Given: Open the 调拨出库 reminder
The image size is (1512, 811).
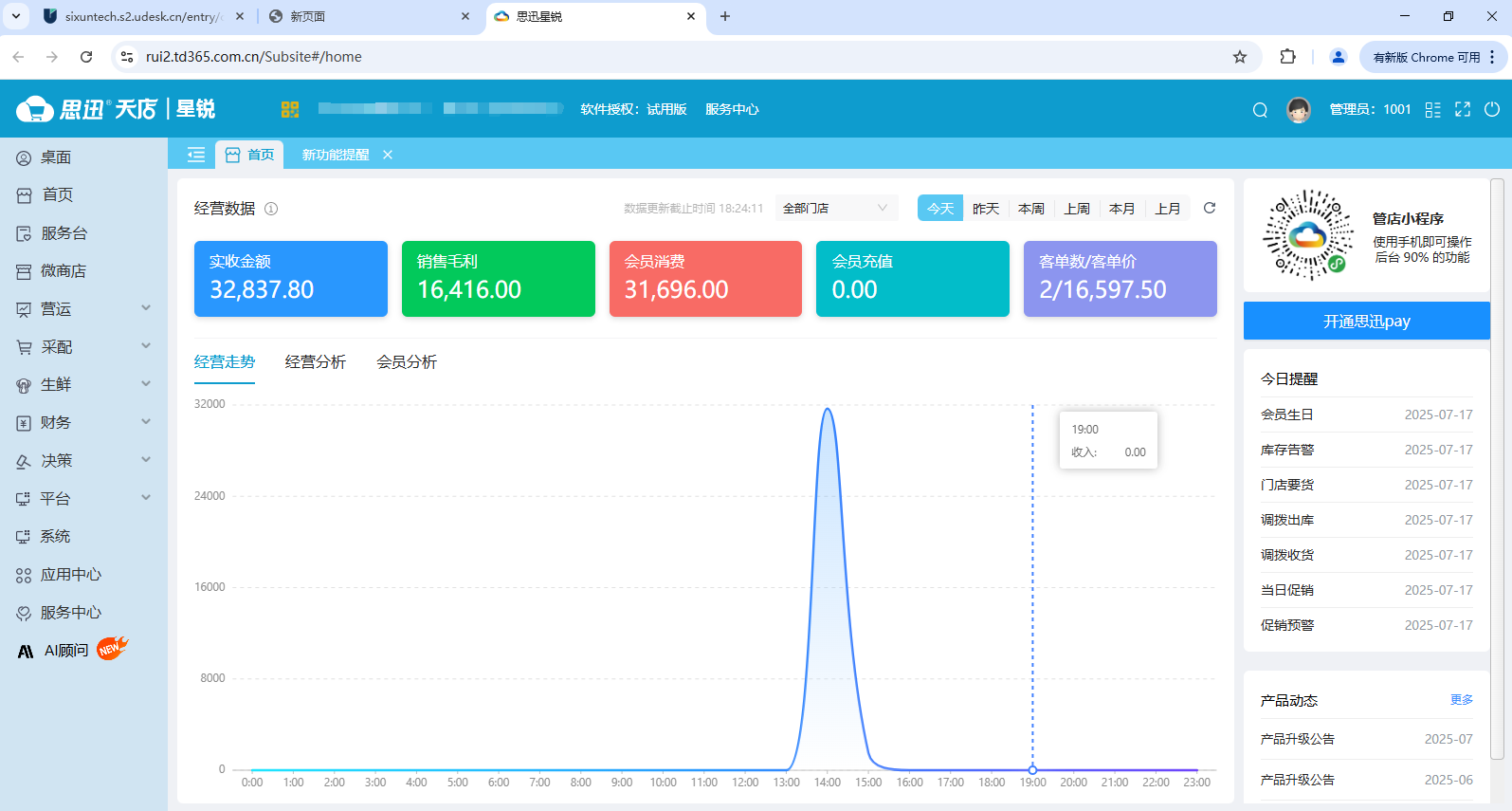Looking at the screenshot, I should [1367, 520].
